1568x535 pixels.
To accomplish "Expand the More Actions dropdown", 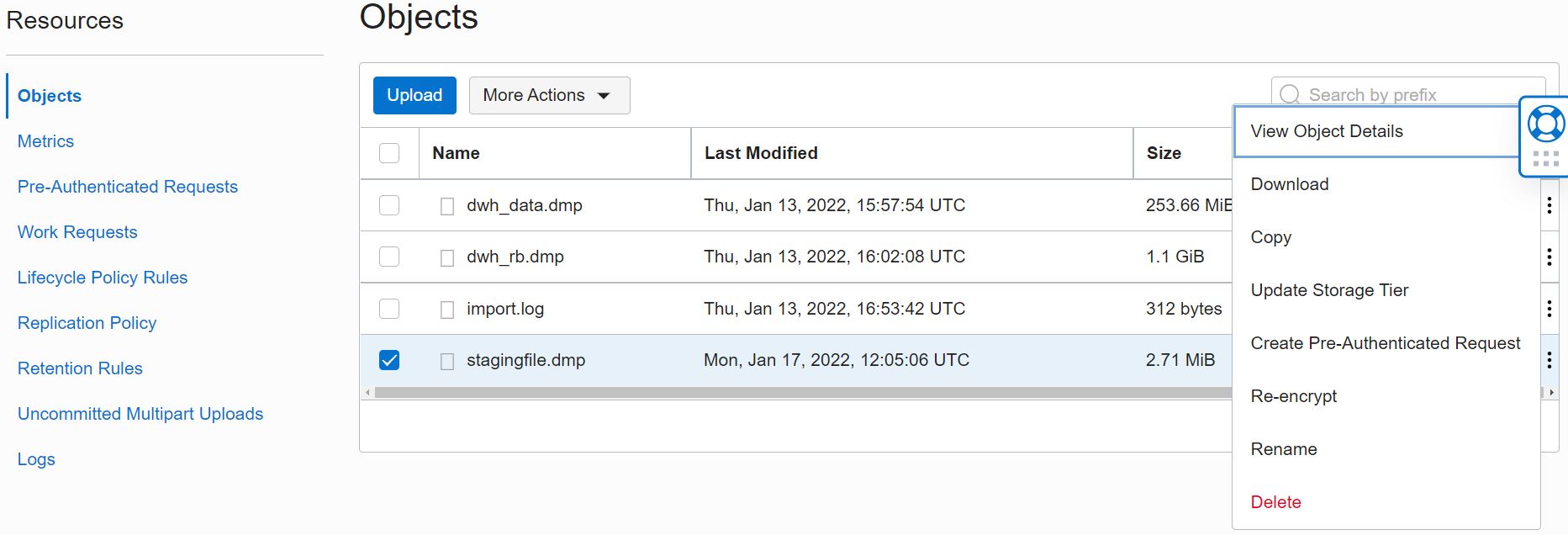I will tap(549, 96).
